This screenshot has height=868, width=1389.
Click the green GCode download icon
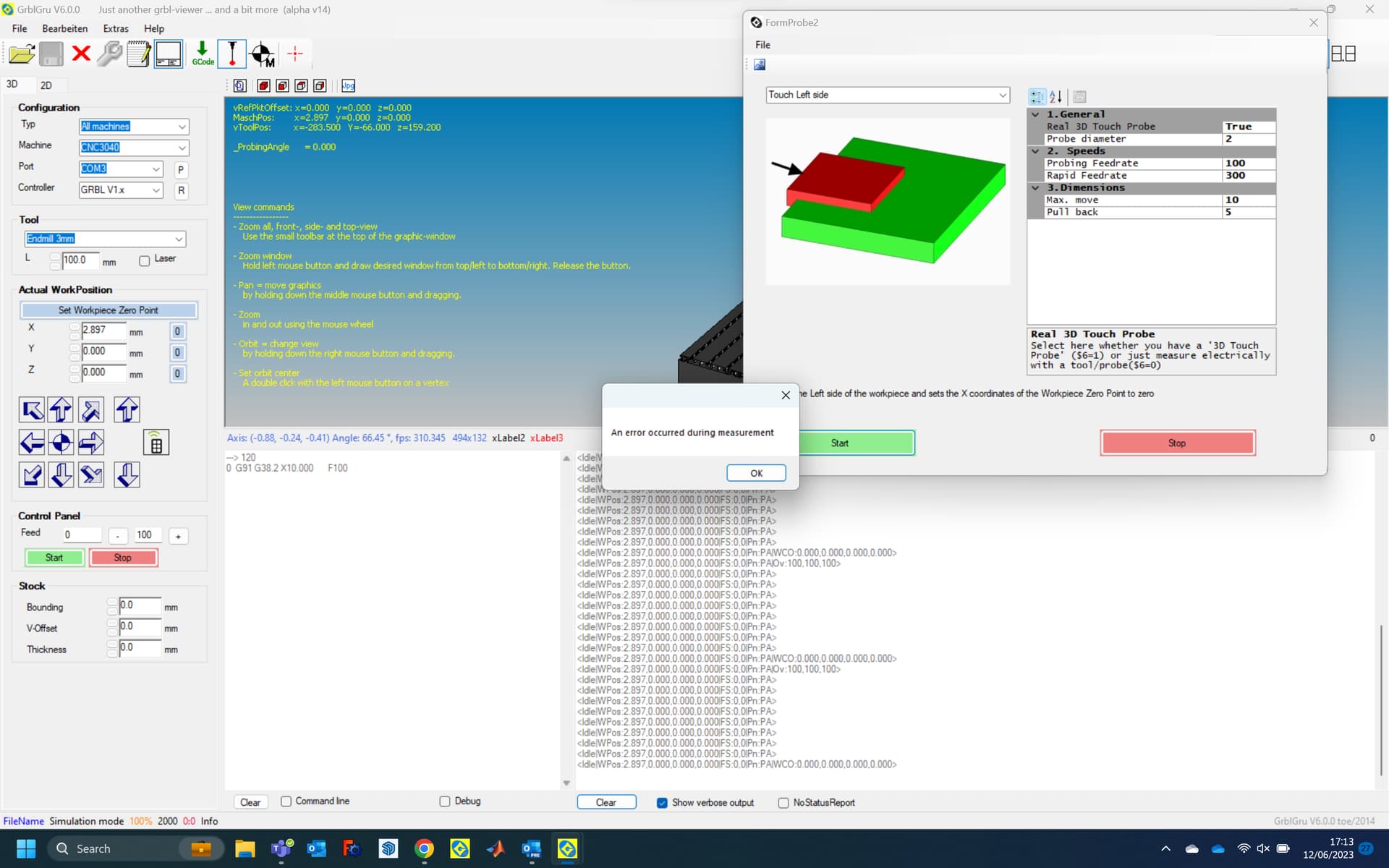pyautogui.click(x=203, y=54)
